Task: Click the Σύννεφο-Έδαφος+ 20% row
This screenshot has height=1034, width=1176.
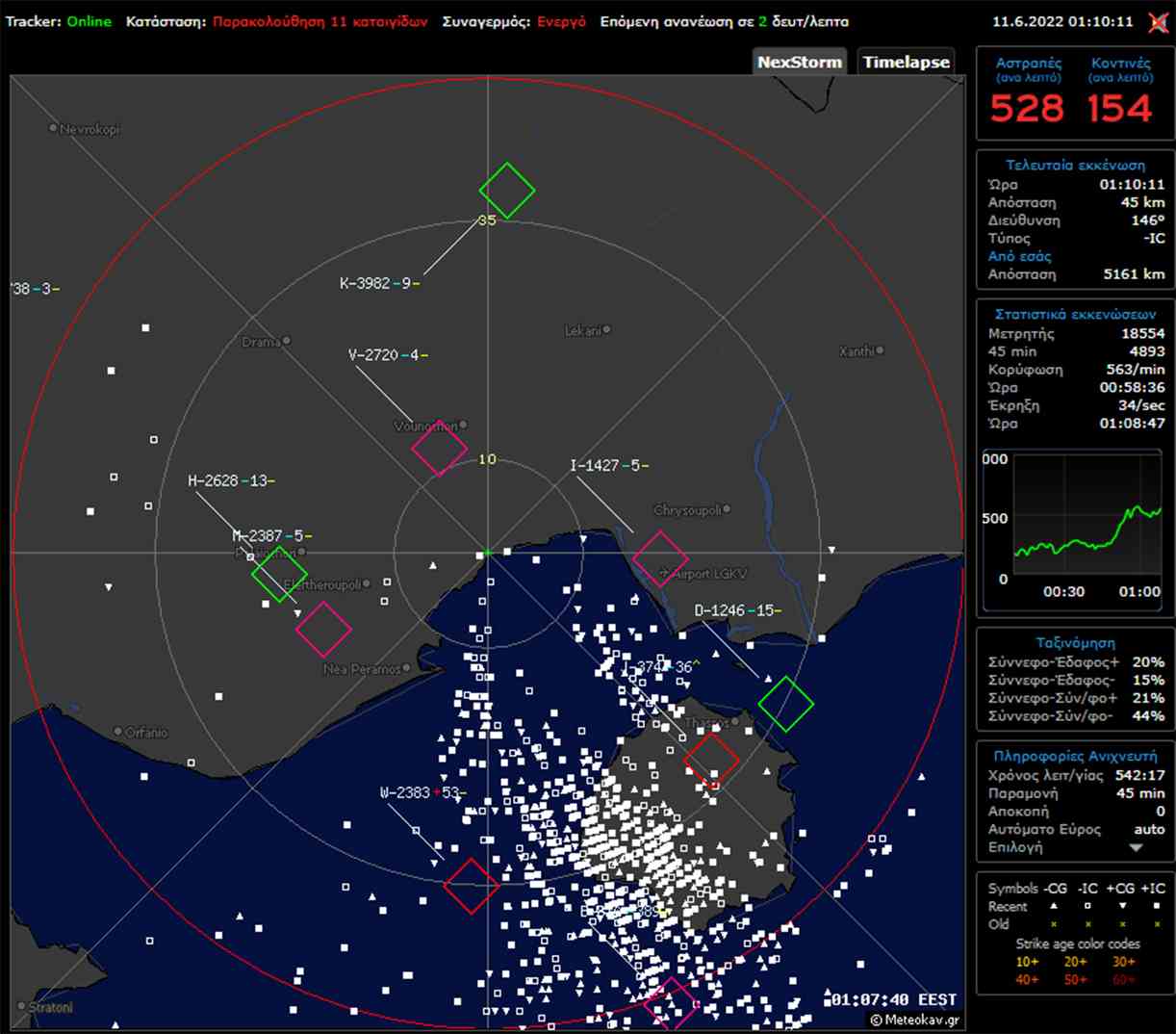Action: 1076,662
